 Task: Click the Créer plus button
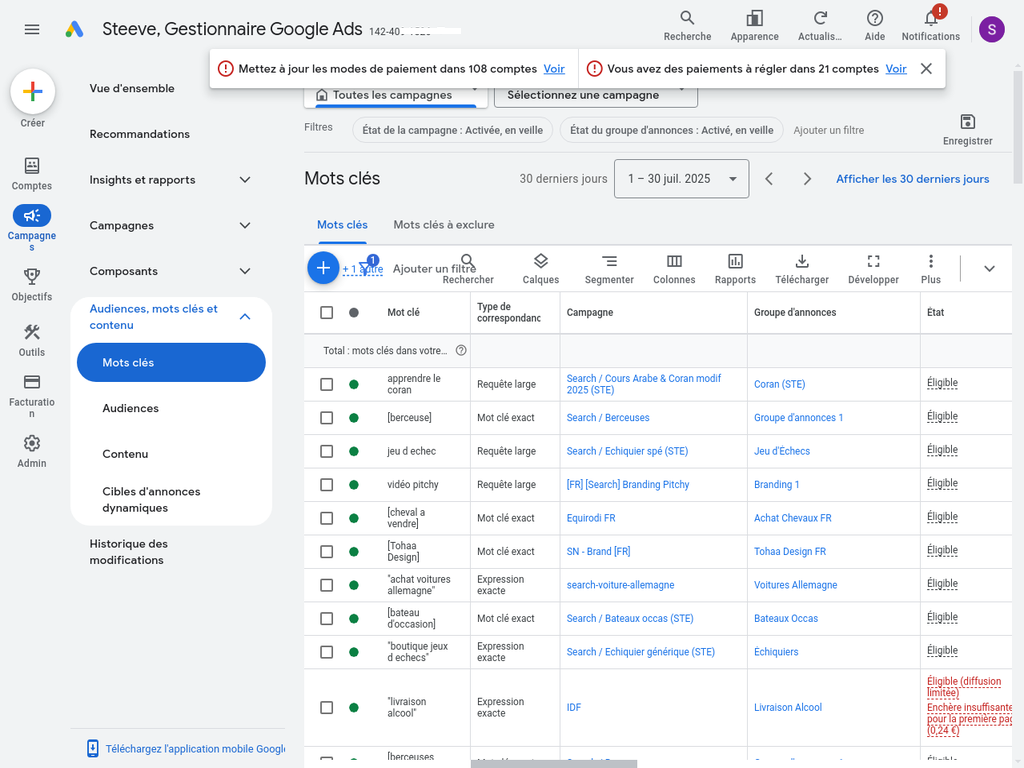tap(33, 91)
